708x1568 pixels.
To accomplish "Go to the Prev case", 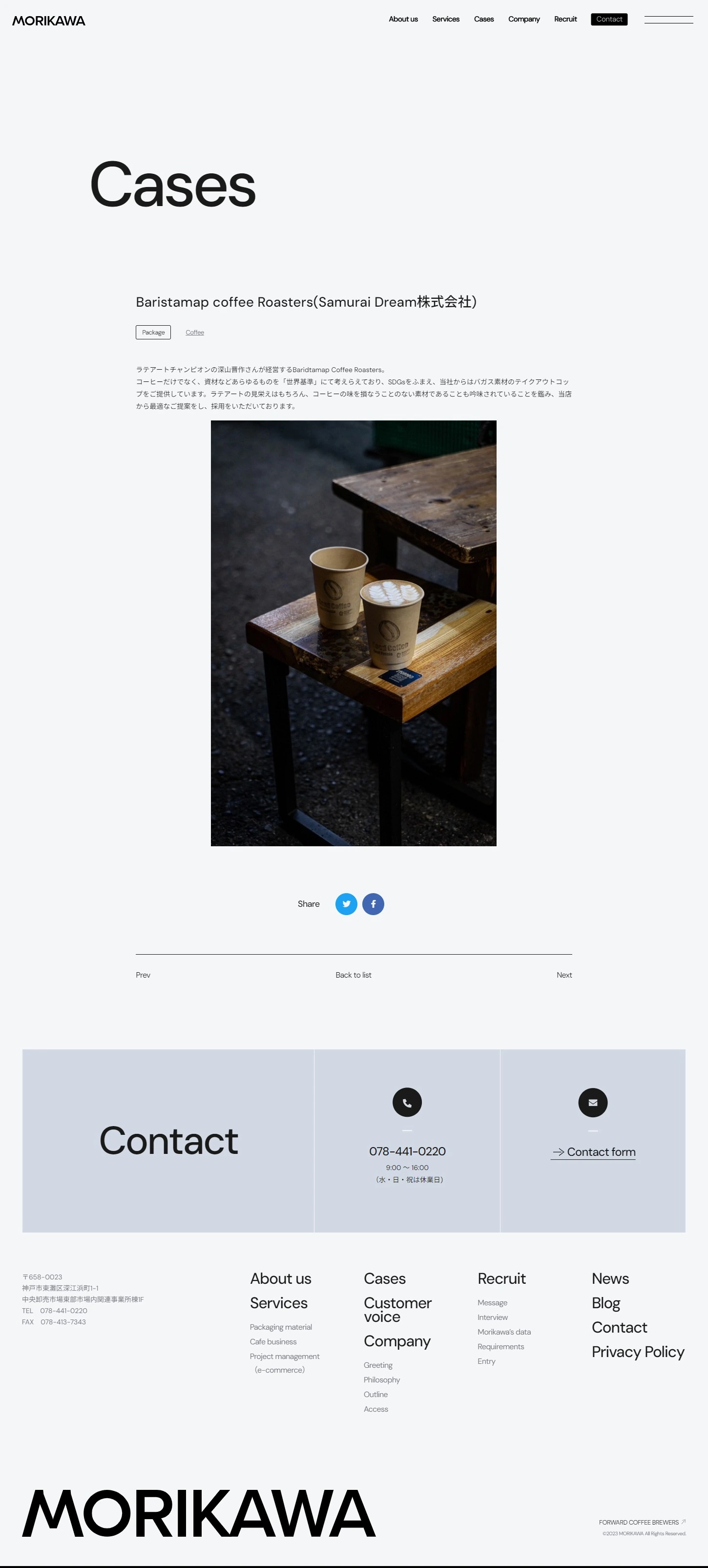I will 143,975.
